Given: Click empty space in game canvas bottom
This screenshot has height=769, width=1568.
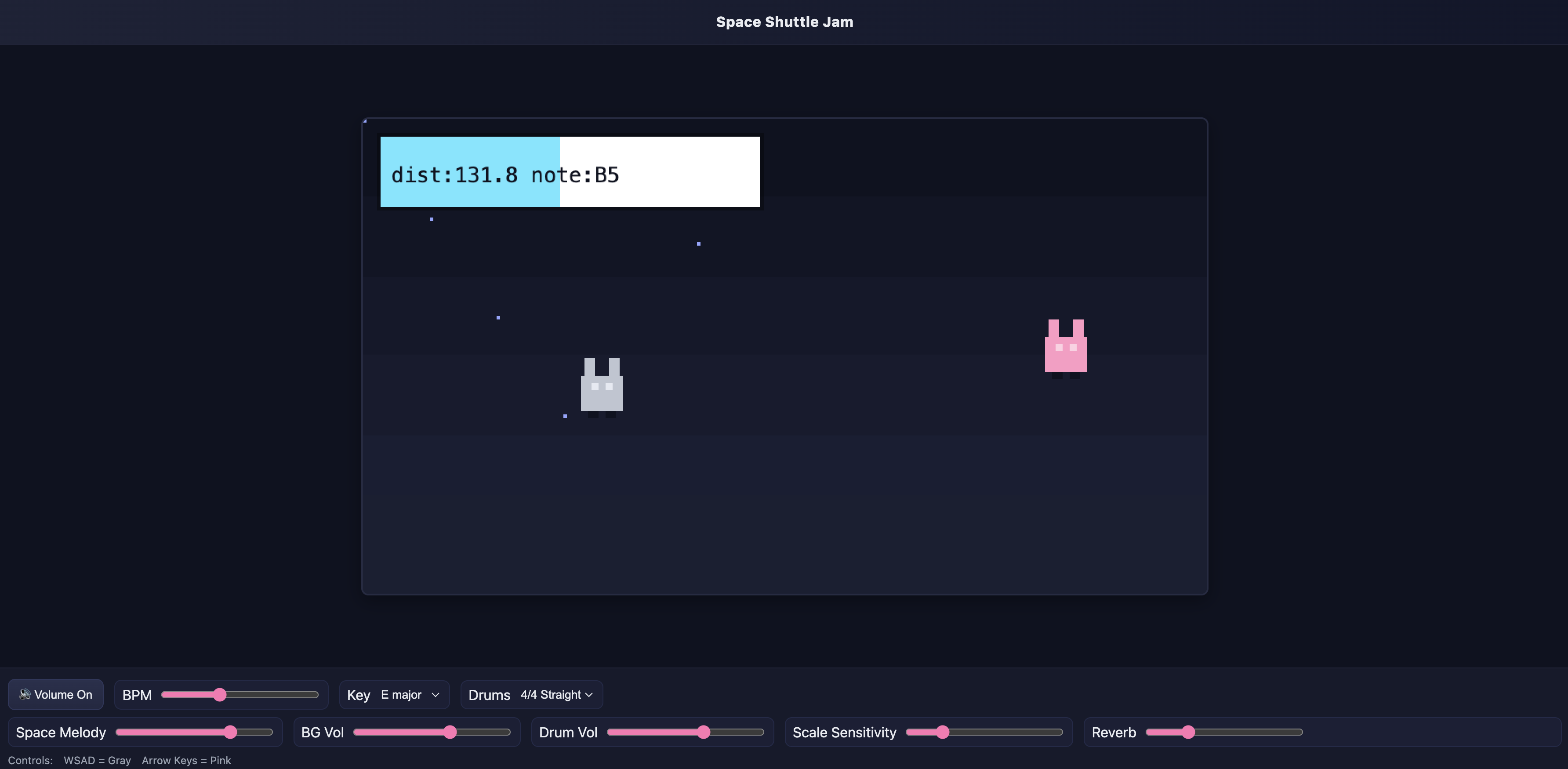Looking at the screenshot, I should 784,536.
